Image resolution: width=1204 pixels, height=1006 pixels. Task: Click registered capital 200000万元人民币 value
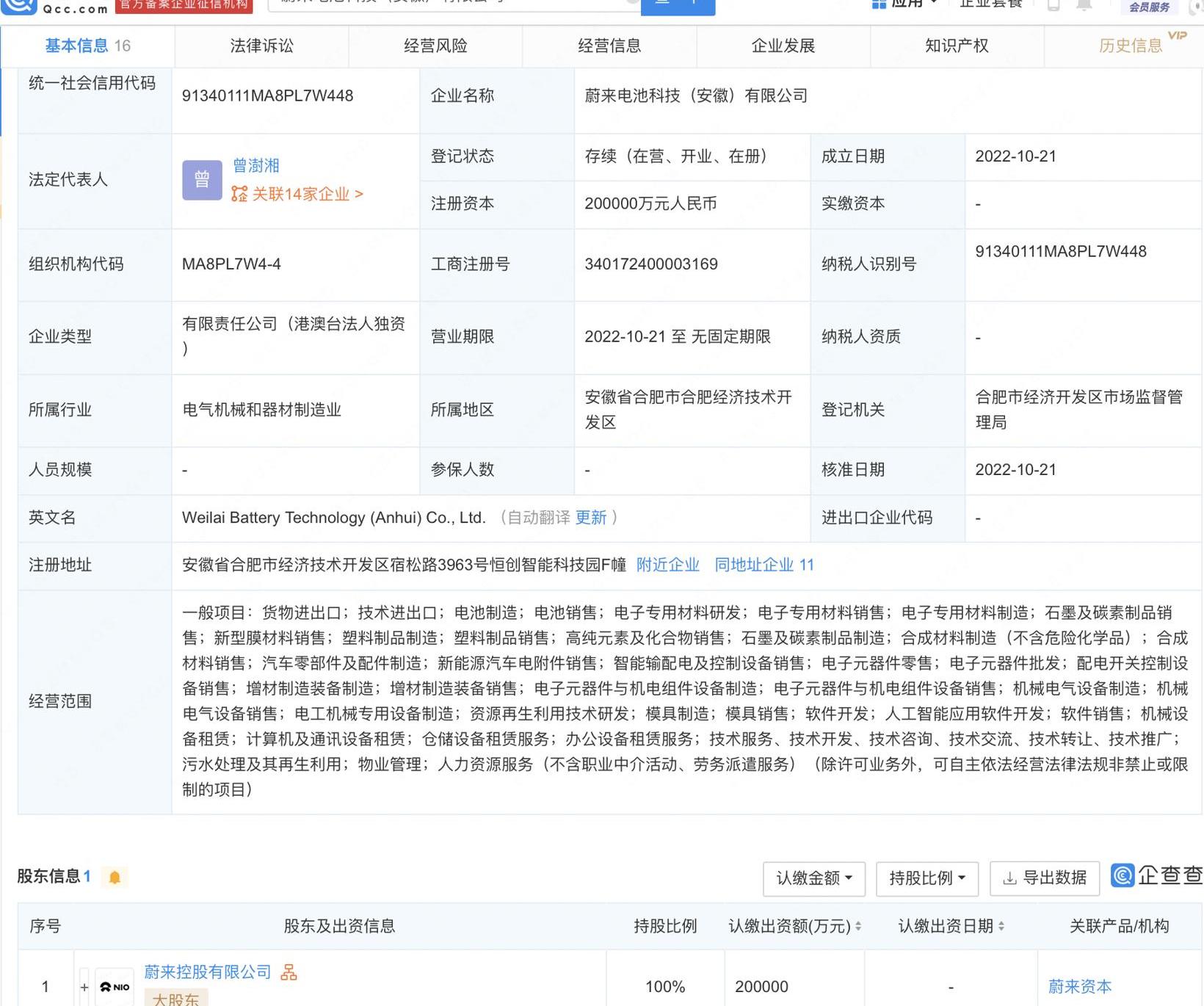coord(650,203)
